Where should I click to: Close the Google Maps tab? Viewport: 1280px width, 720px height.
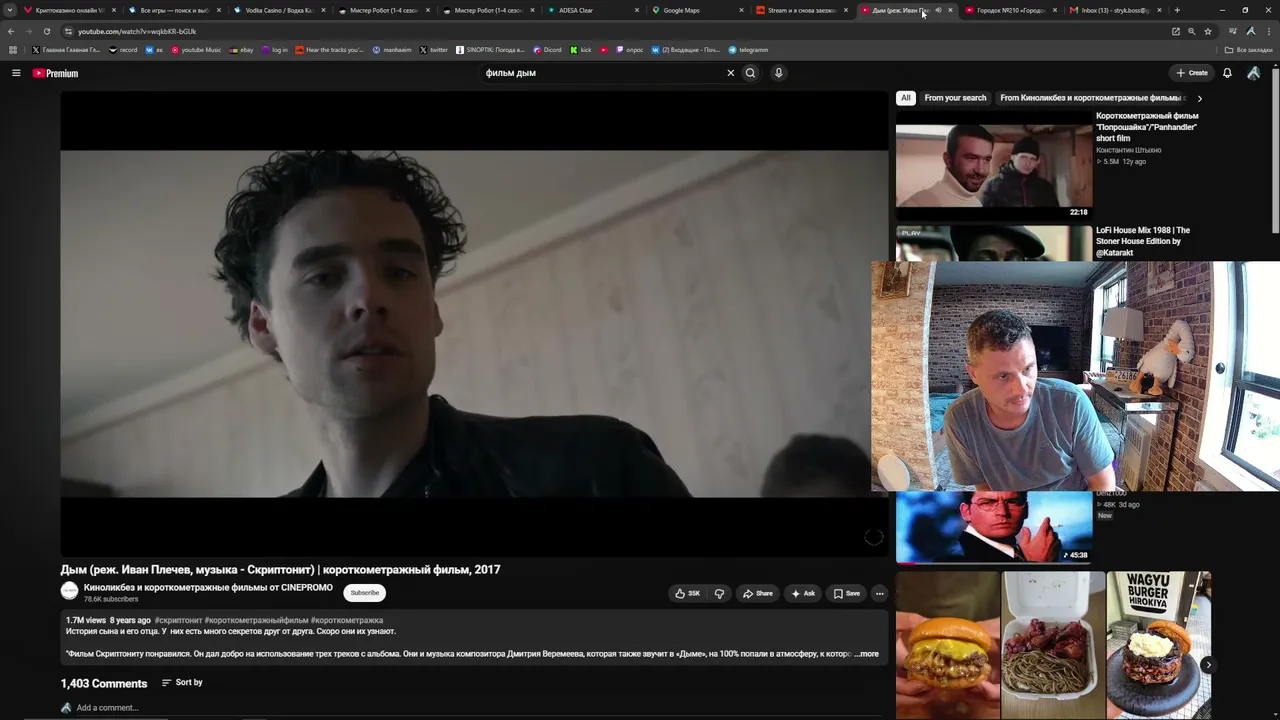741,10
